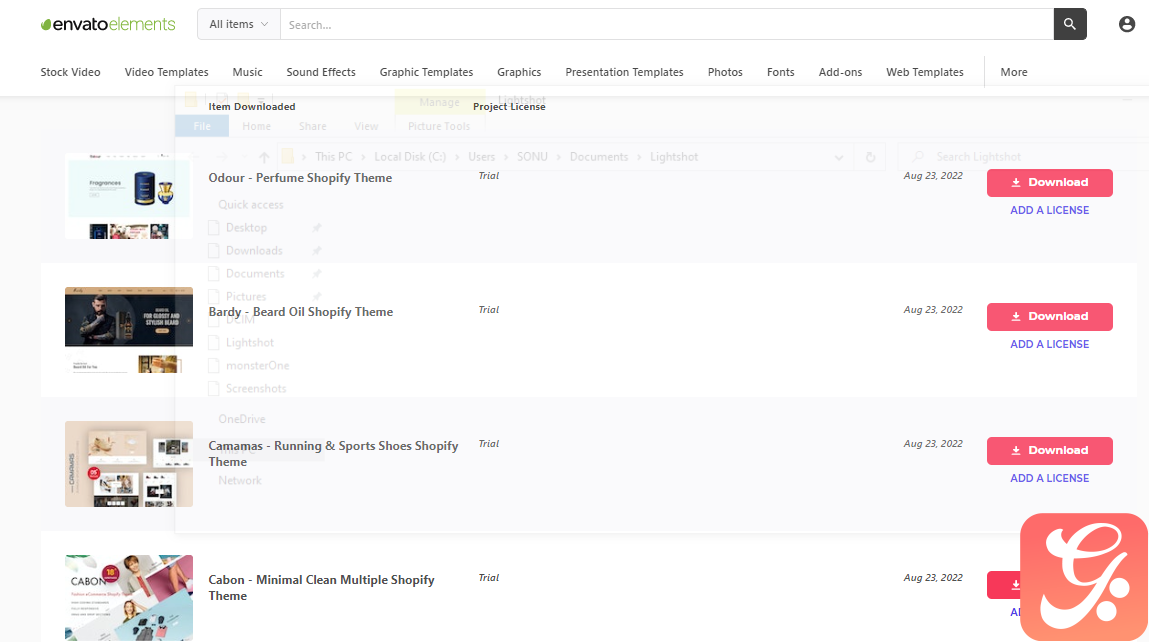Navigate to Web Templates
1149x642 pixels.
pos(924,72)
